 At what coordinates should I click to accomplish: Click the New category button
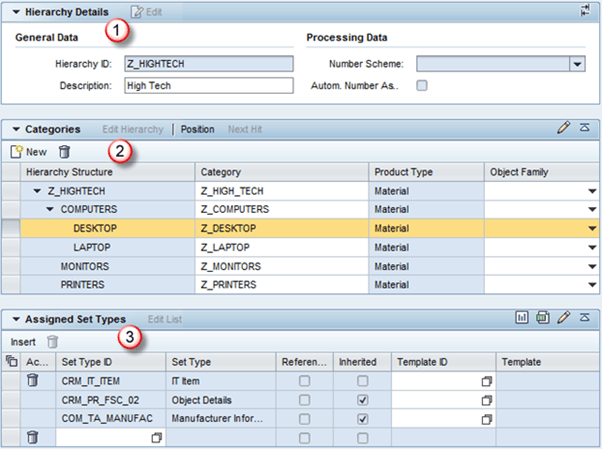[28, 151]
